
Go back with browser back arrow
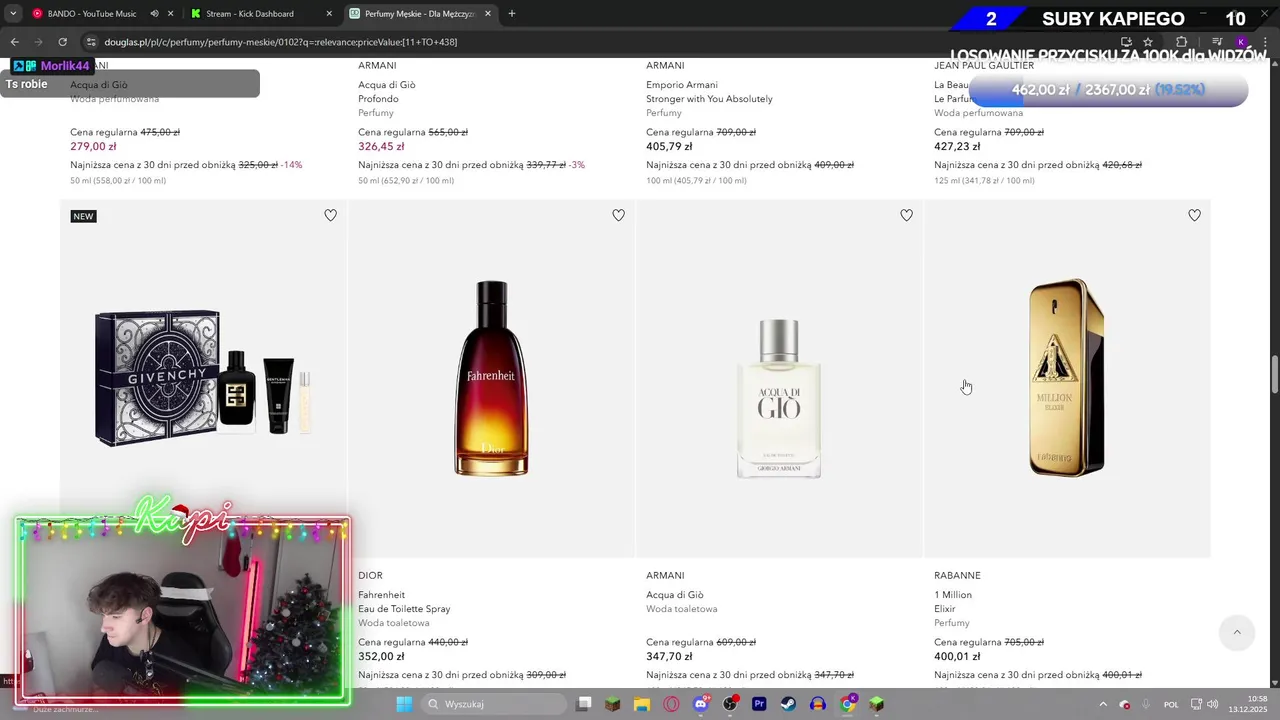14,42
